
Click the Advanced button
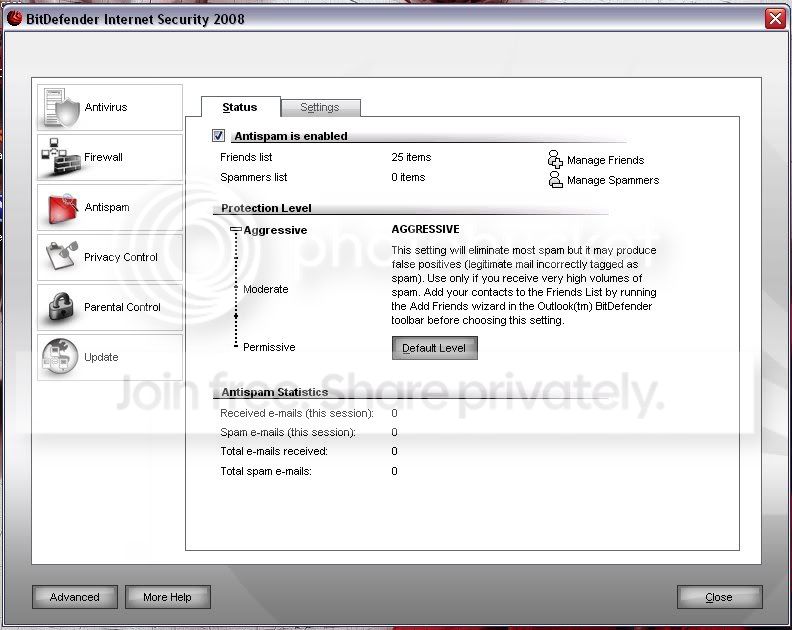click(x=75, y=597)
